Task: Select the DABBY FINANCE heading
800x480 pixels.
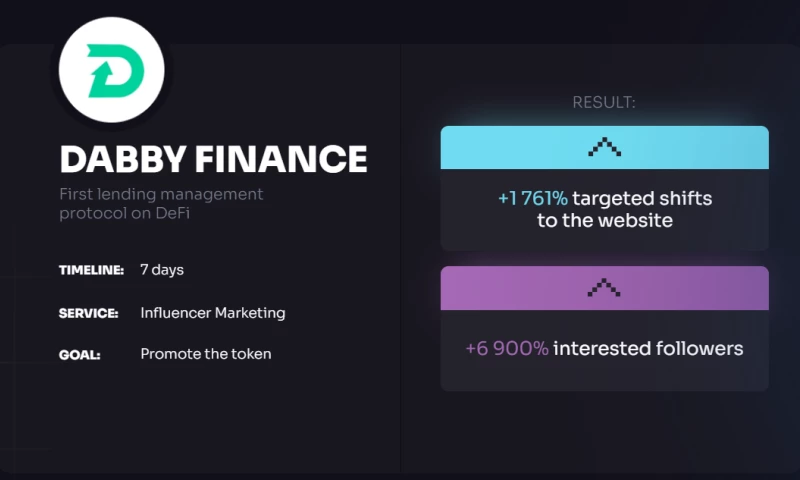Action: pos(213,158)
